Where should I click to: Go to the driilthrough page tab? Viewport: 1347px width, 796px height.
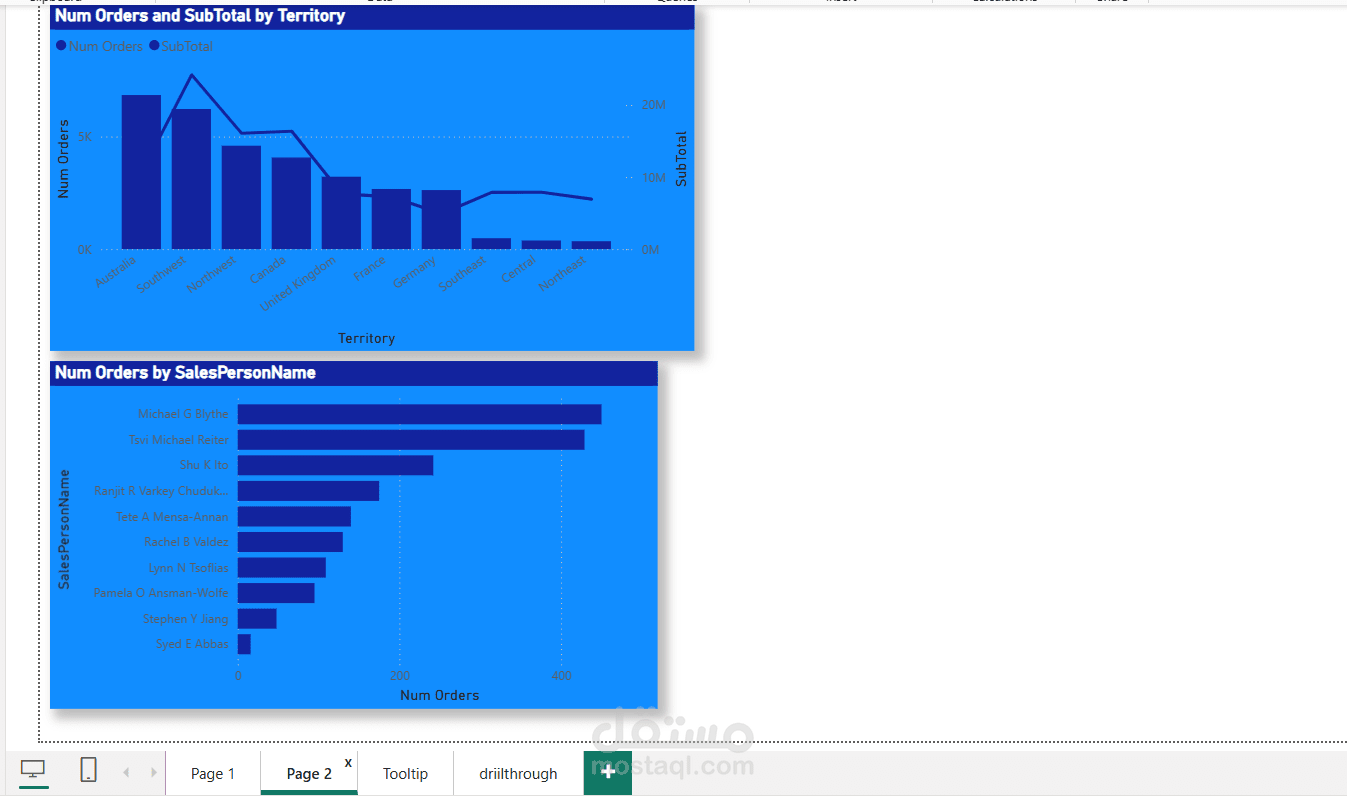(518, 773)
